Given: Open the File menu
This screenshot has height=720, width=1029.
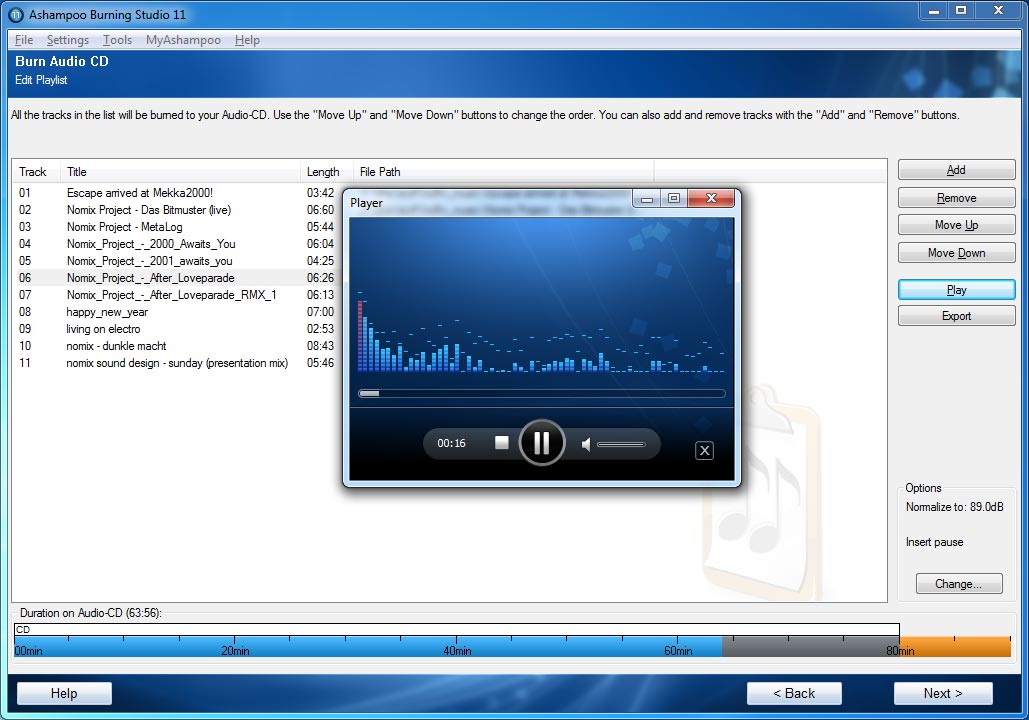Looking at the screenshot, I should click(24, 40).
